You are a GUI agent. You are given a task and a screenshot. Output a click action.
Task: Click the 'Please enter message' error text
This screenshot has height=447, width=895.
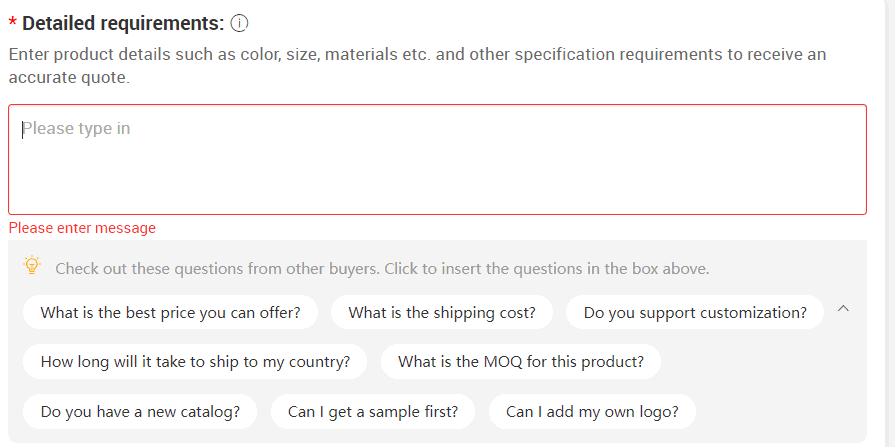[x=82, y=228]
